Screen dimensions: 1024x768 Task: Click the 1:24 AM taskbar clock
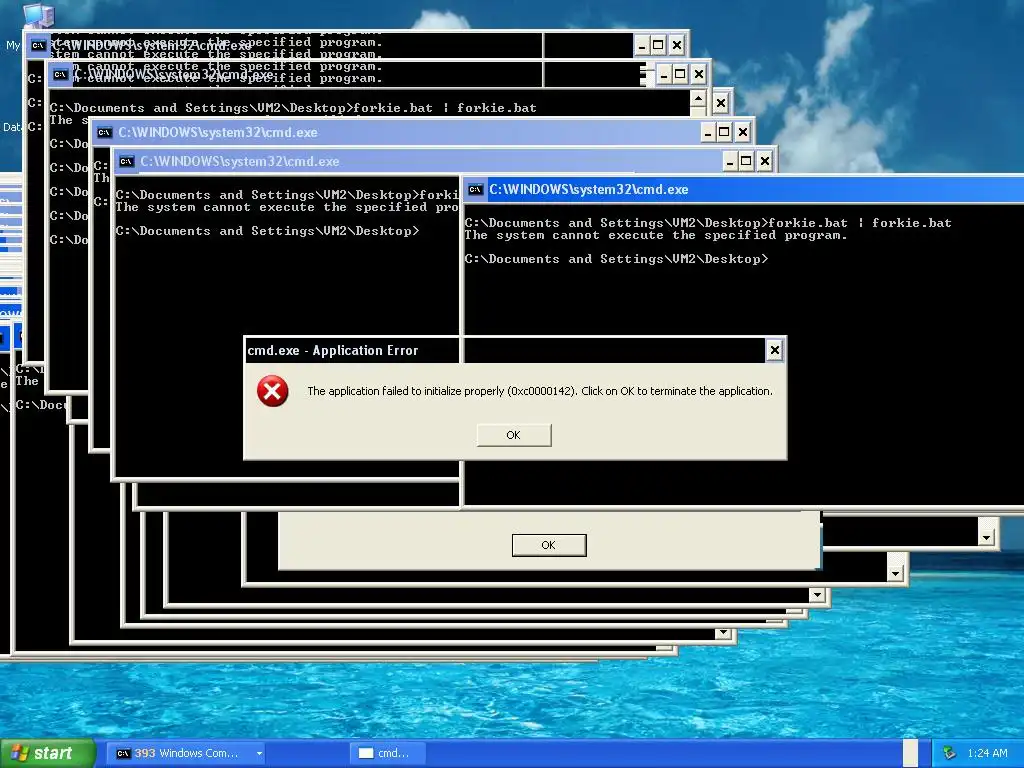point(987,754)
